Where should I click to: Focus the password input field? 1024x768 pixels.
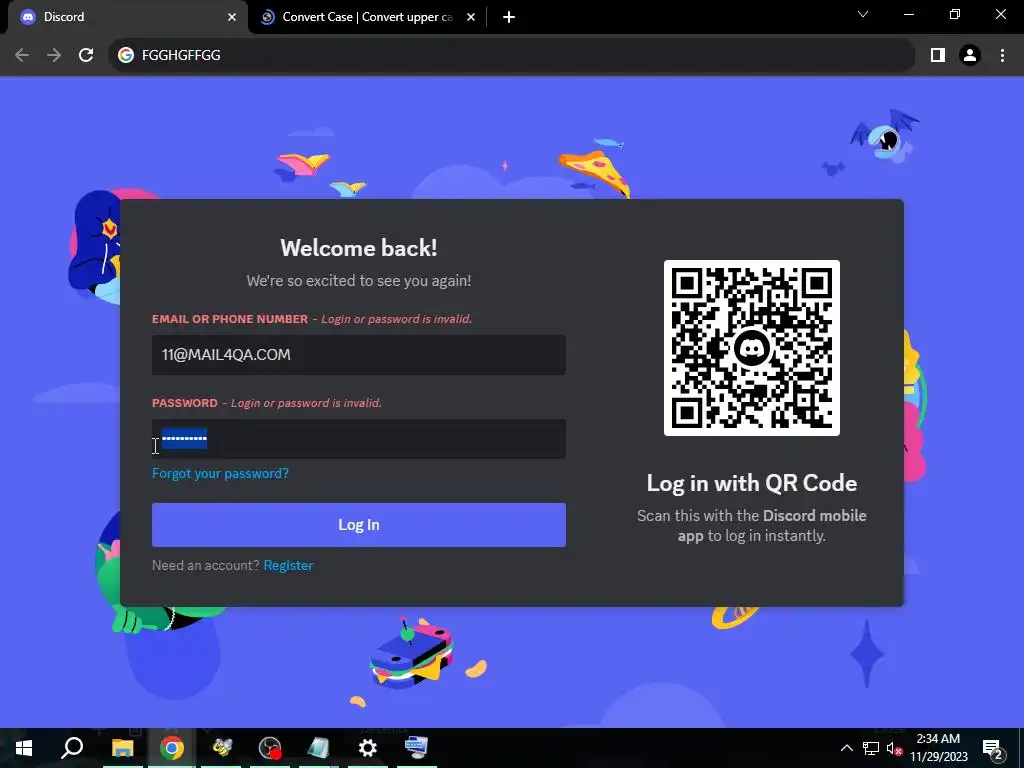[359, 439]
